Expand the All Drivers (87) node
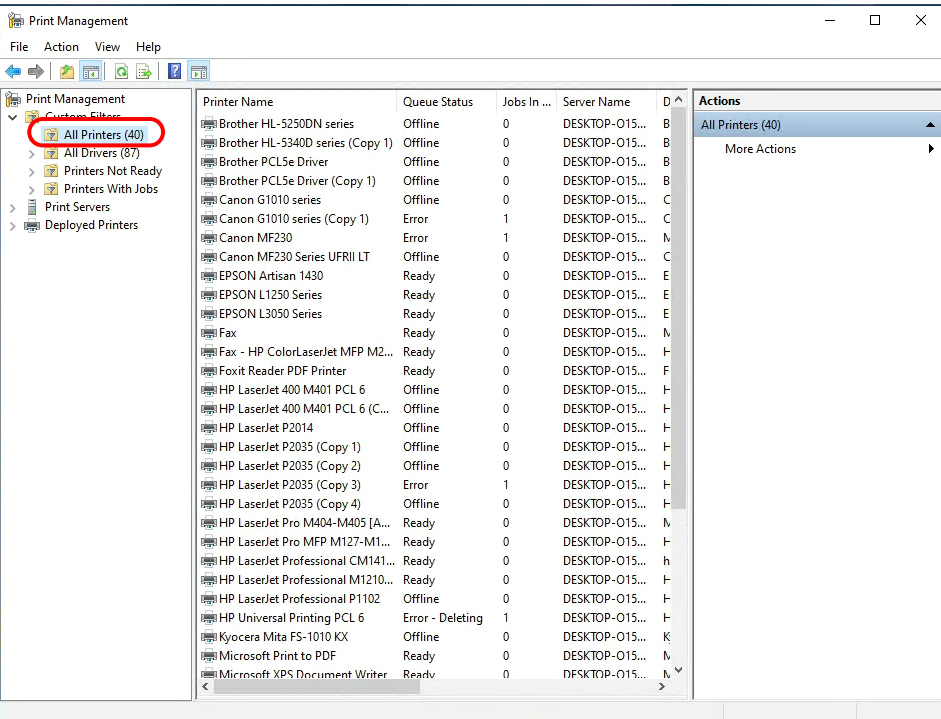Viewport: 941px width, 719px height. pos(32,154)
